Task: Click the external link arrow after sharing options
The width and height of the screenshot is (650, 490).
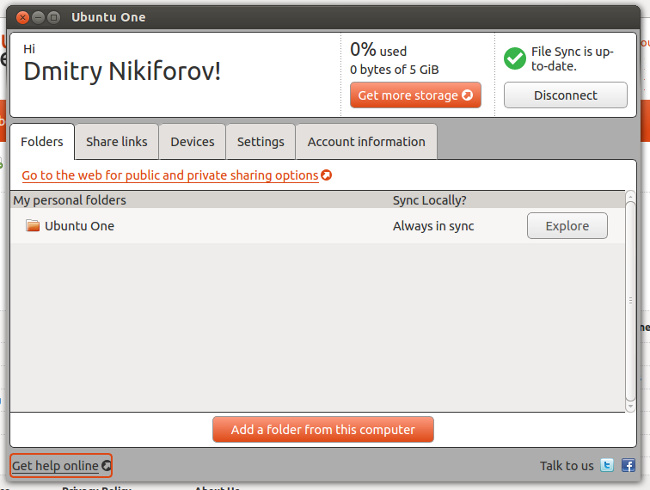Action: [327, 175]
